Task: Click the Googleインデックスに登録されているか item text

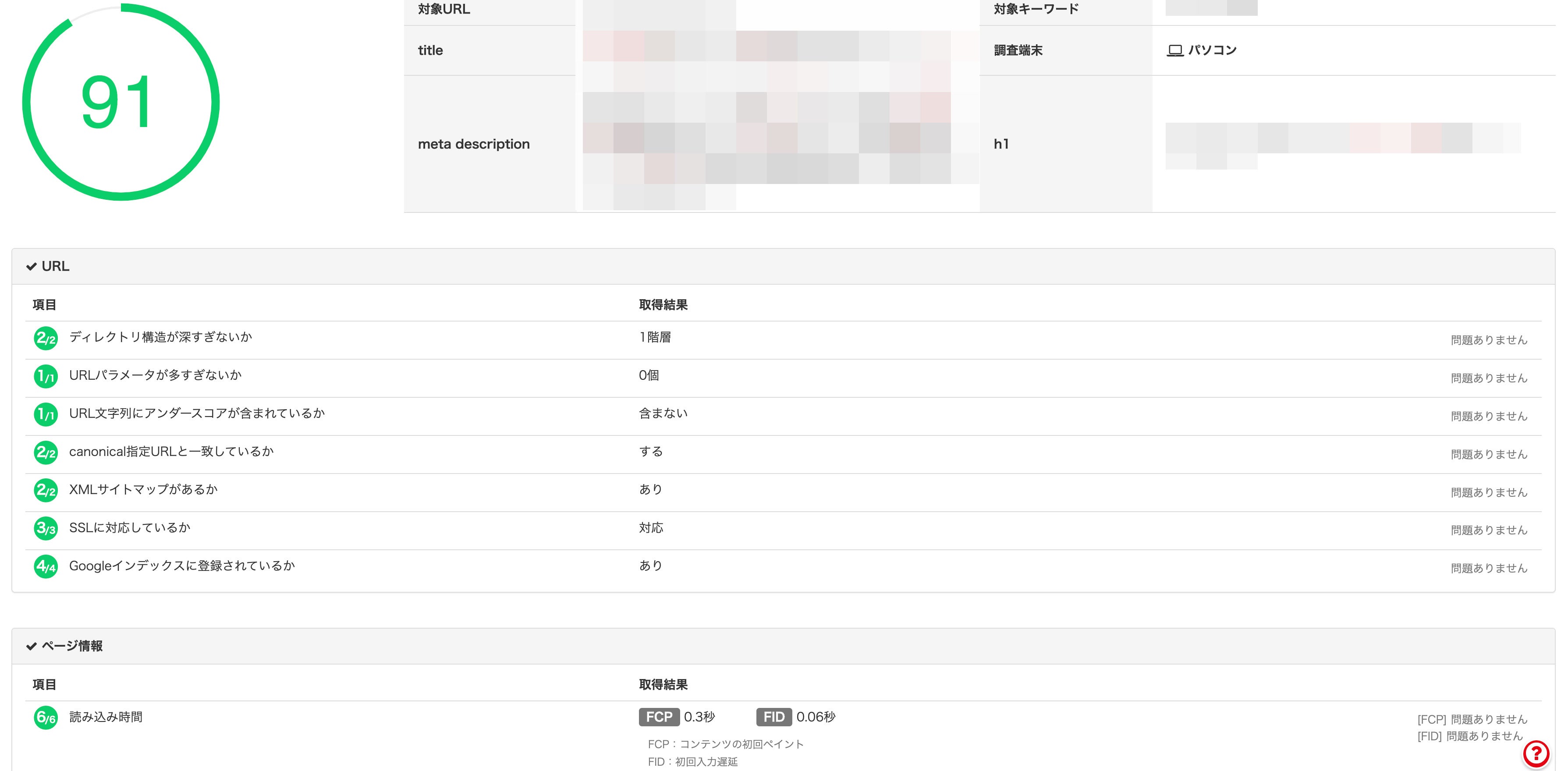Action: [182, 566]
